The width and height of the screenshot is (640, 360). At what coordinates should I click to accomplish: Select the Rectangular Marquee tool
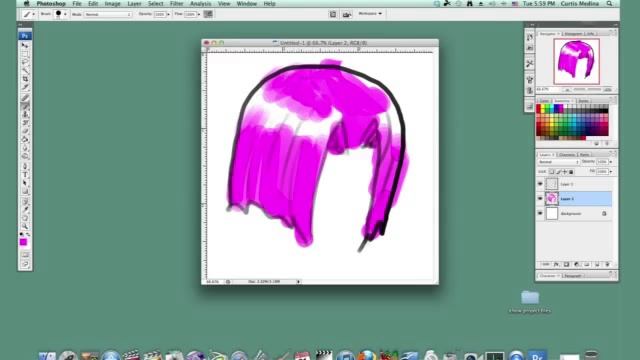(x=25, y=53)
